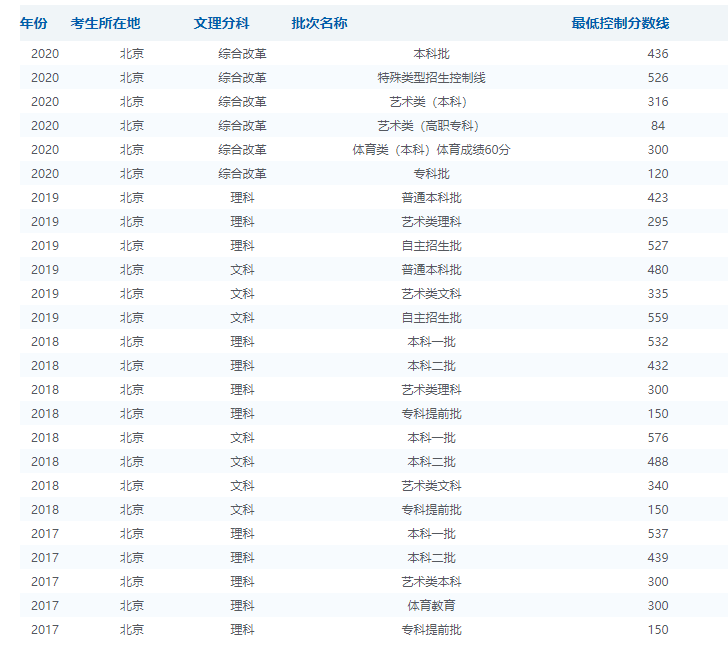The height and width of the screenshot is (656, 728).
Task: Click the score 120
Action: (658, 174)
